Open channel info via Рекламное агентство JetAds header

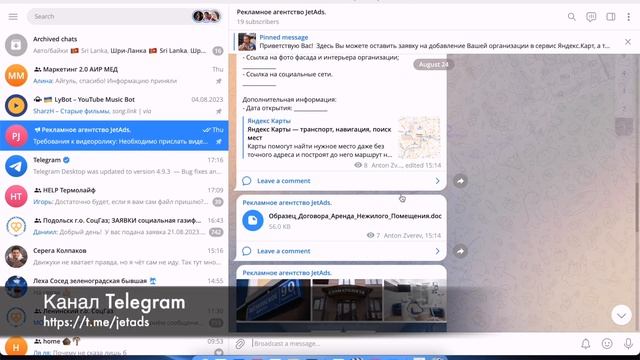click(281, 12)
